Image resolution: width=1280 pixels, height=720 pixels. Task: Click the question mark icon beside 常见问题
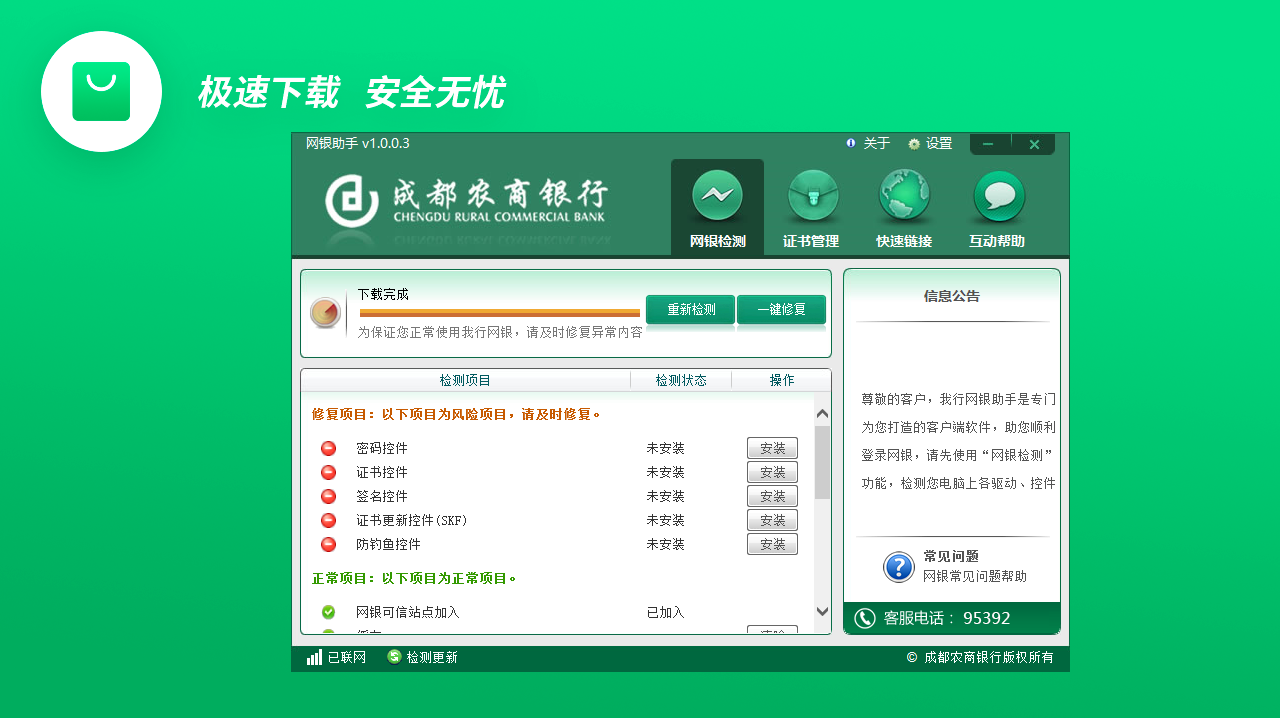[898, 567]
